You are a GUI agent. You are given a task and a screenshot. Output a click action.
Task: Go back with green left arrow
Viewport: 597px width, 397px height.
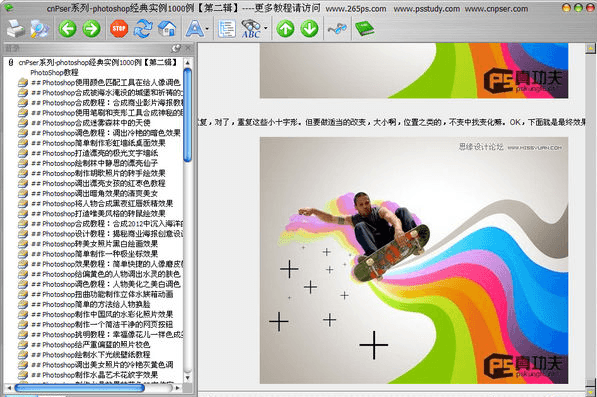point(67,29)
